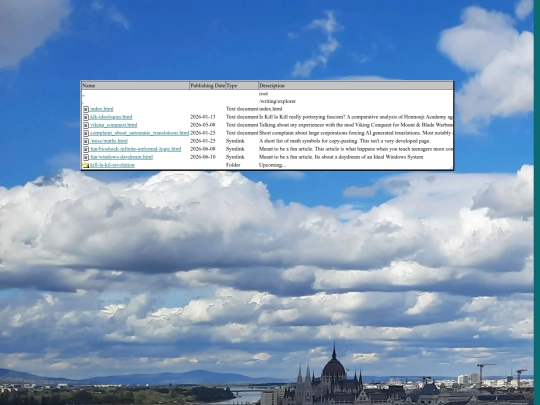Click the 2026-05-08 date cell
The image size is (540, 405).
point(202,125)
